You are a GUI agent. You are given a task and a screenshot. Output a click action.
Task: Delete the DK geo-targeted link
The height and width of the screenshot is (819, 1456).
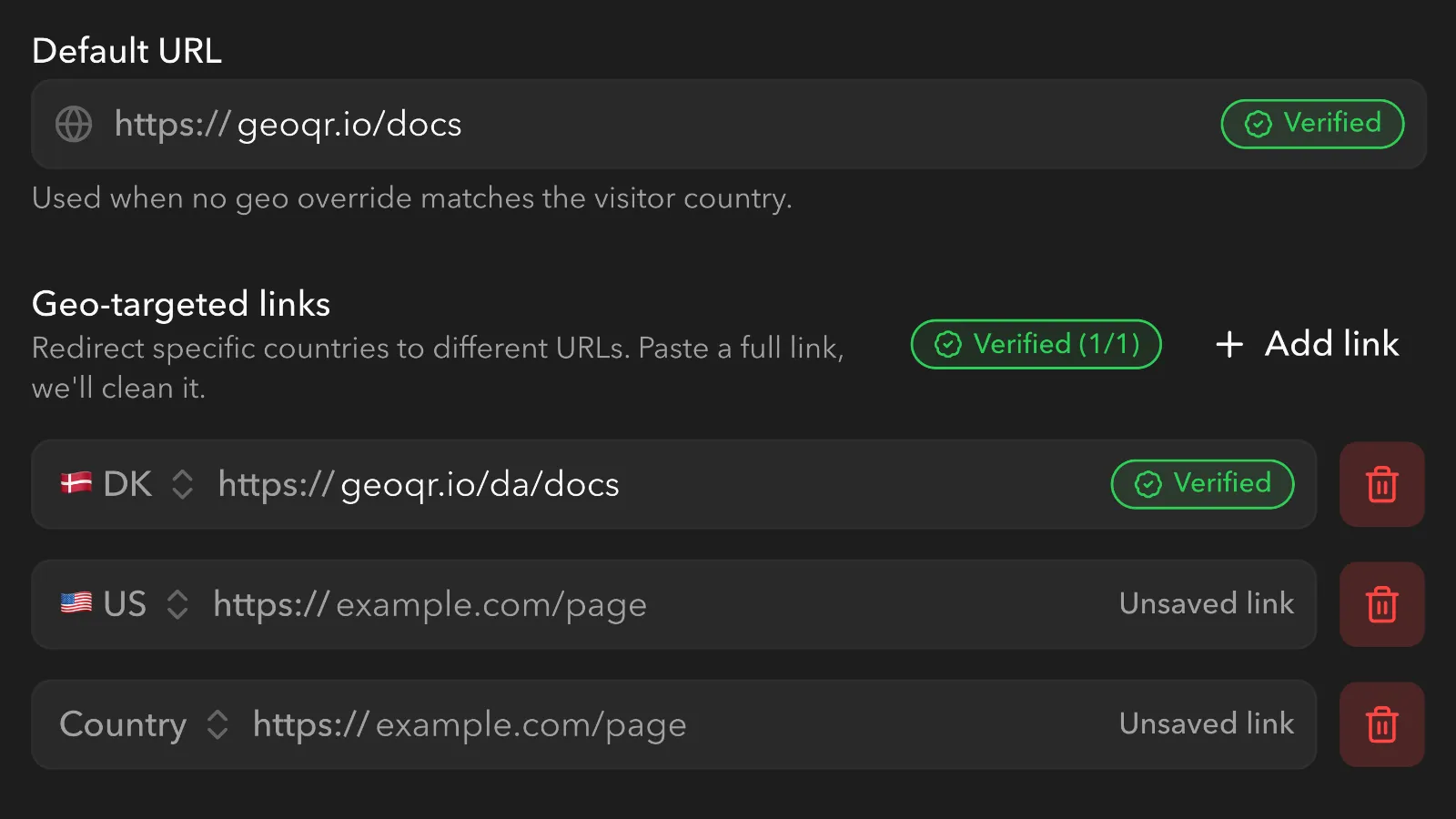[1381, 484]
